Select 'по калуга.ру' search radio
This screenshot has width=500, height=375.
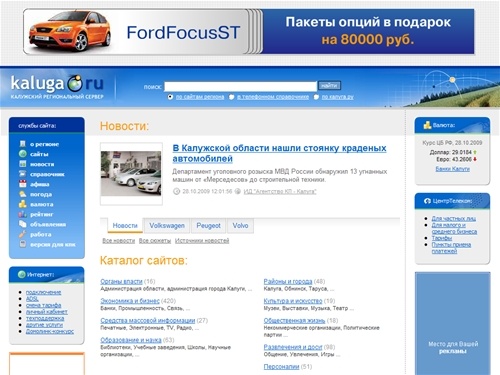pos(316,97)
